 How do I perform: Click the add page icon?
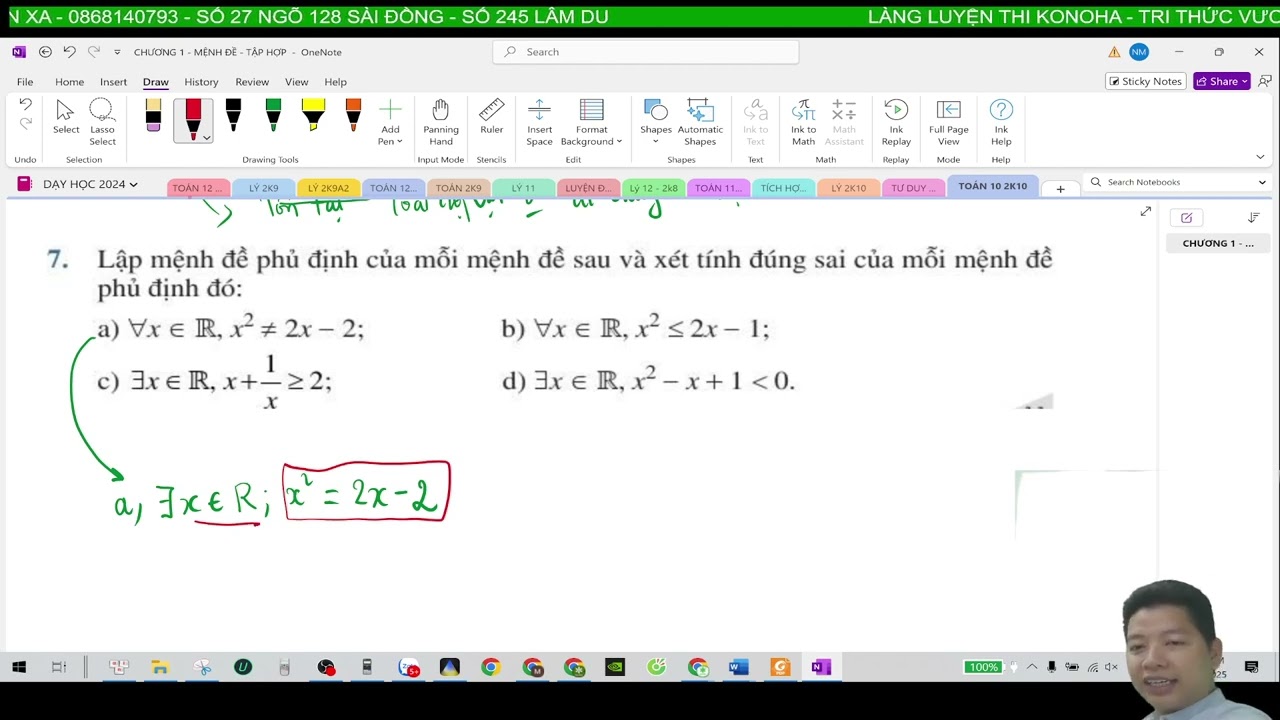[x=1186, y=218]
